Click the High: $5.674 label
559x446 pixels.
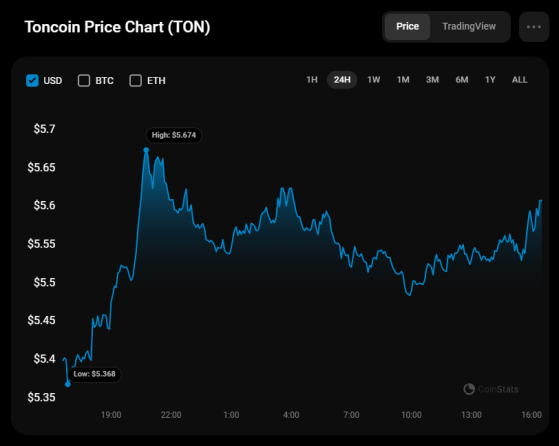tap(174, 135)
